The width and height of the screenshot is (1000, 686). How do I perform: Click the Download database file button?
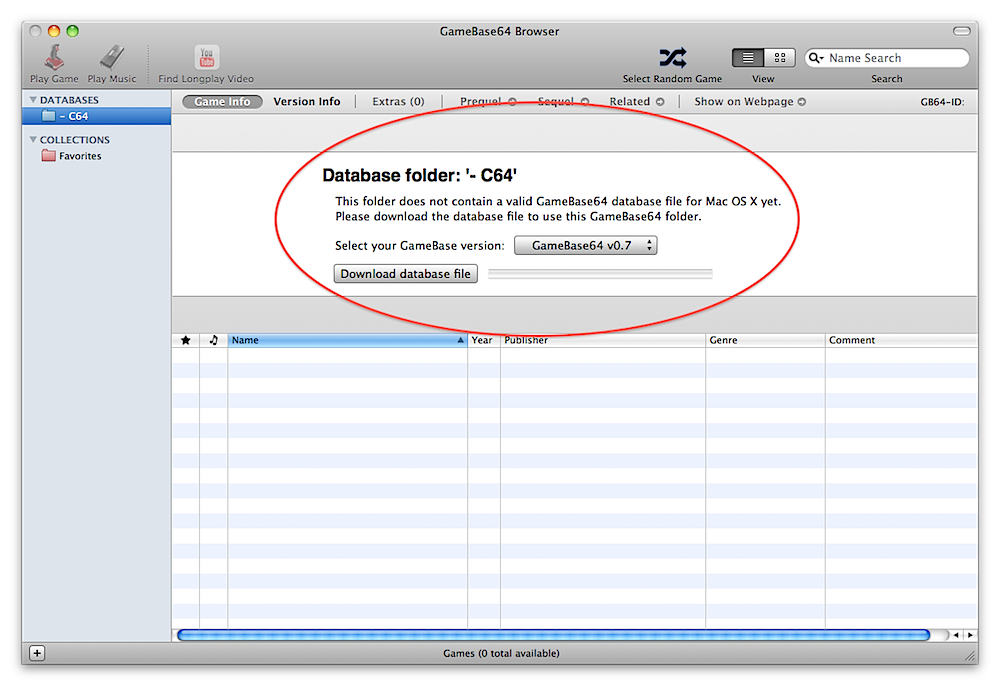(406, 274)
